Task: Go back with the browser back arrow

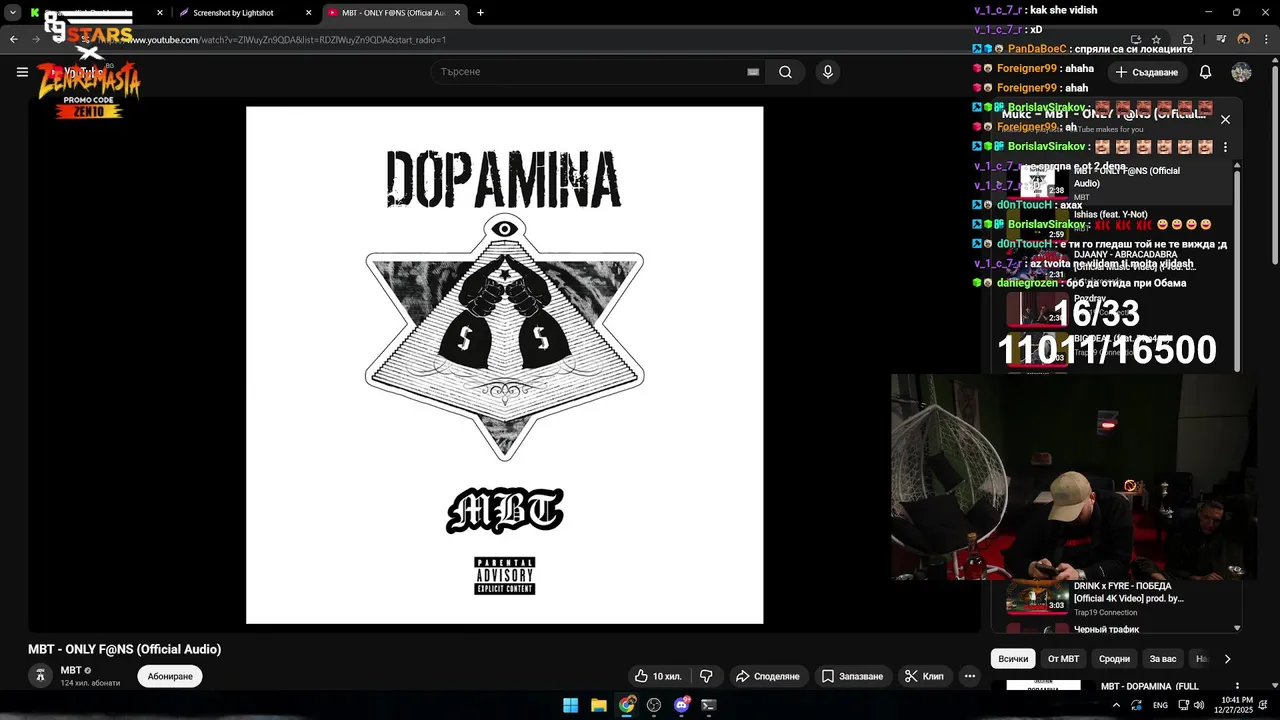Action: click(13, 40)
